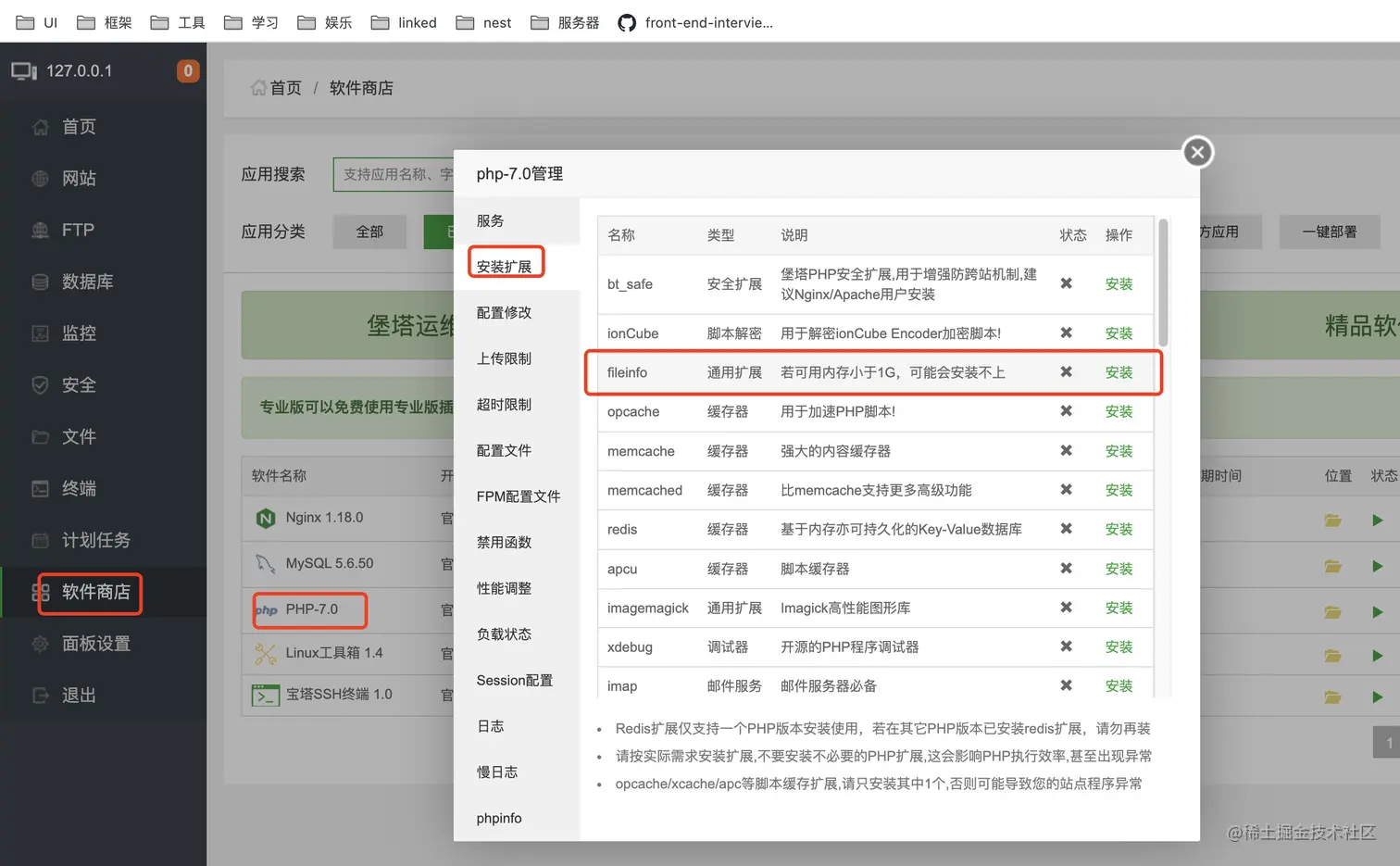Click the Linux工具箱 tools icon

[x=266, y=654]
